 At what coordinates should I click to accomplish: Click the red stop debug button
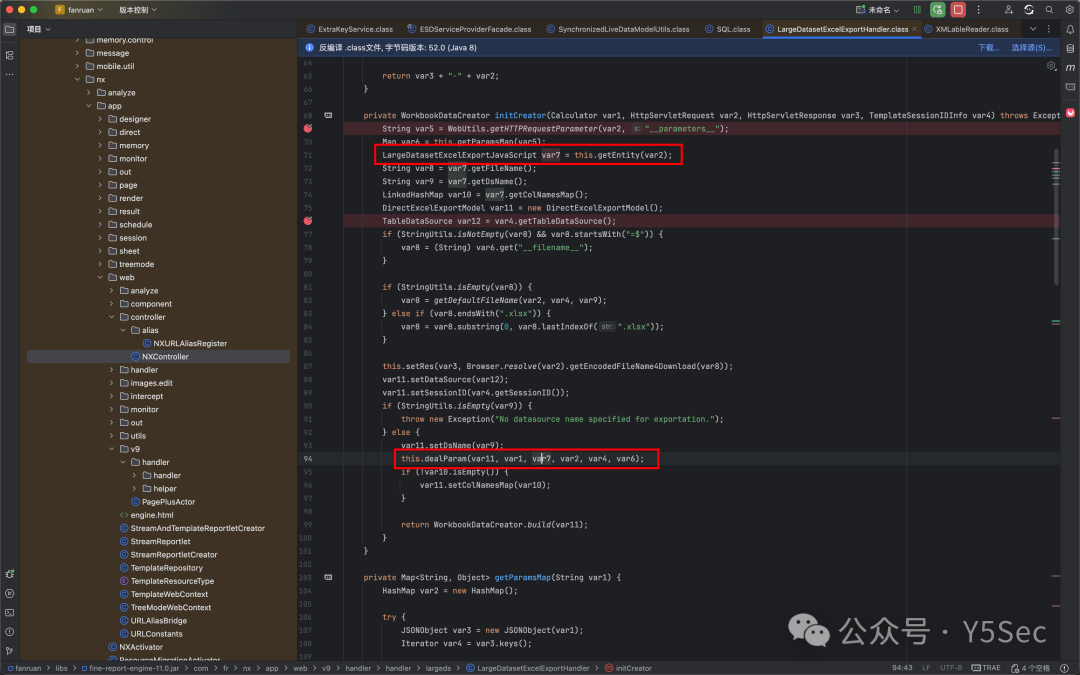(957, 10)
